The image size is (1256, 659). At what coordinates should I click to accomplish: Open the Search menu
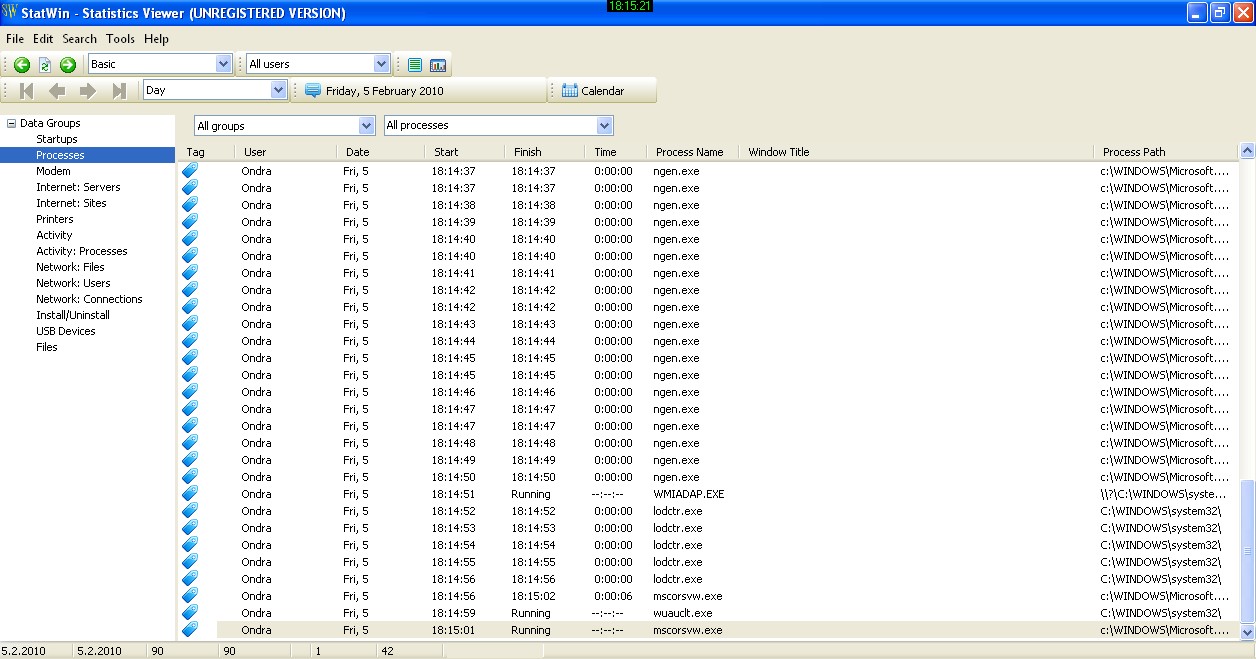tap(79, 39)
